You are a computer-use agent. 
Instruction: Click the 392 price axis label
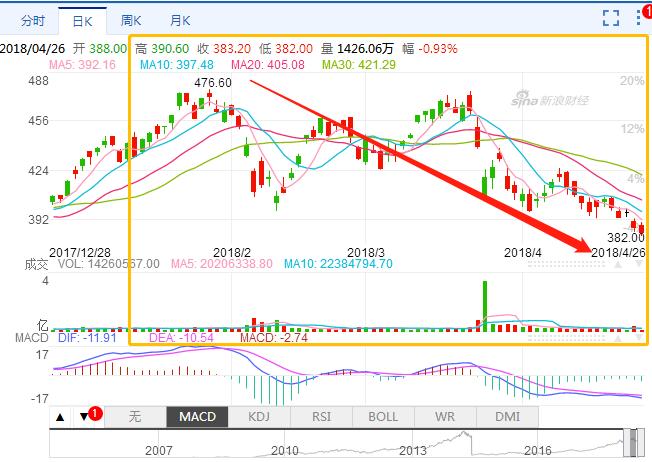[x=38, y=220]
